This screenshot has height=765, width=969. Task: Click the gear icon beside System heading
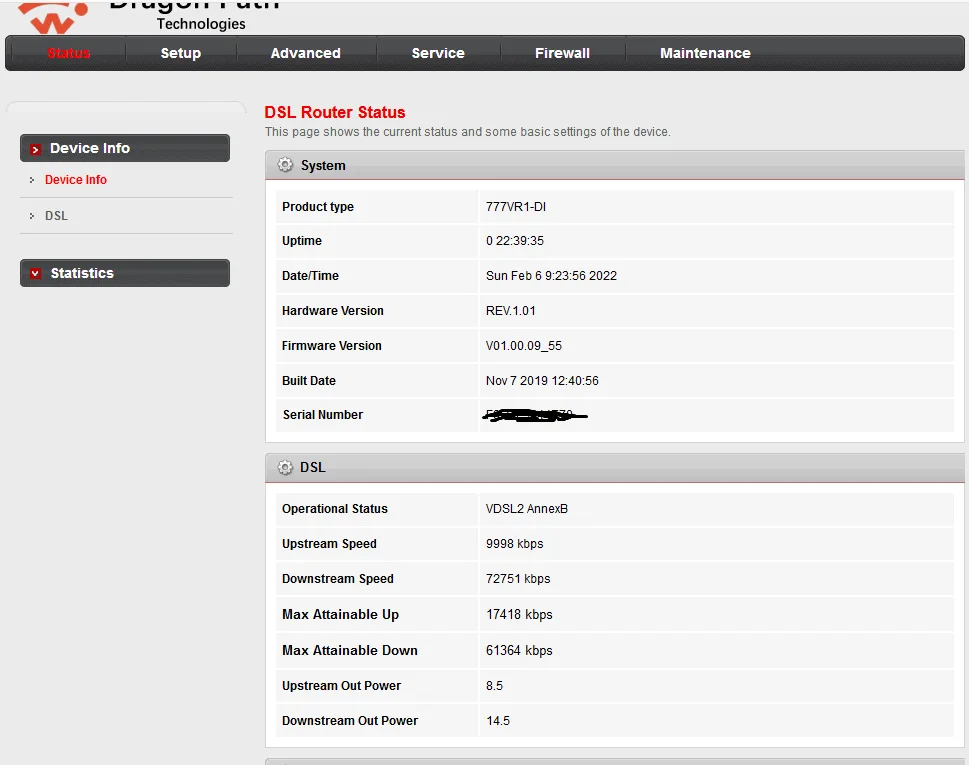[286, 165]
